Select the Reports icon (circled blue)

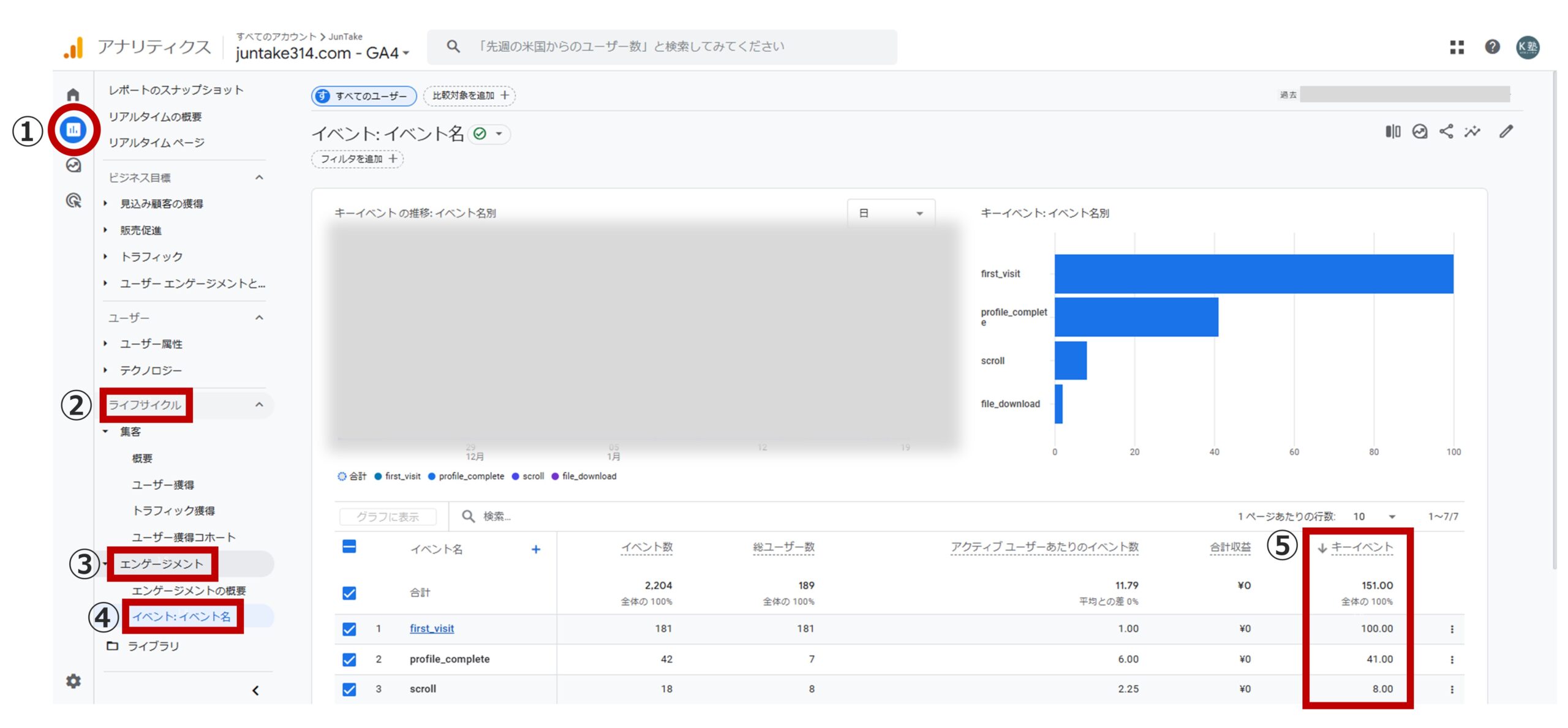(73, 130)
